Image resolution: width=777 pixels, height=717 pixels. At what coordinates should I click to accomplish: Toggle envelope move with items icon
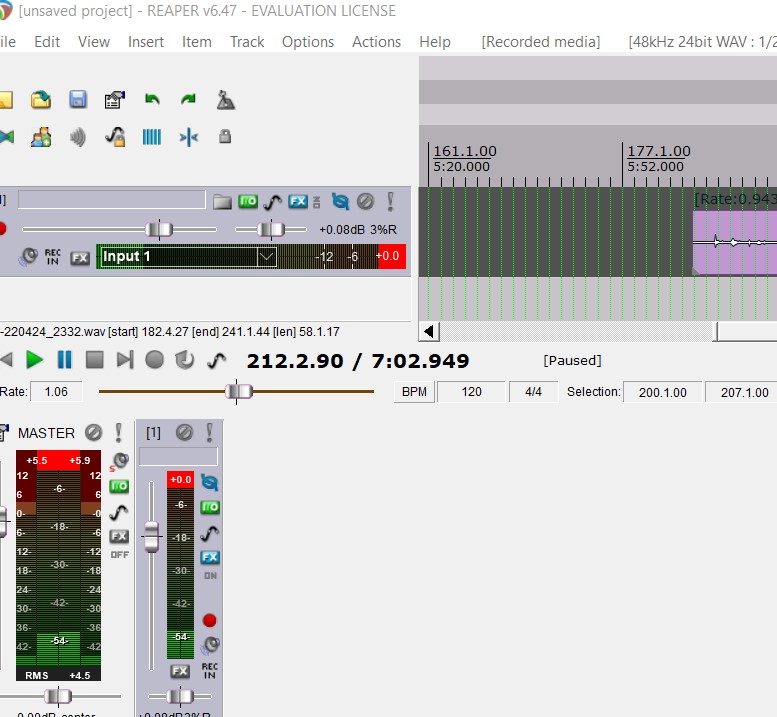tap(115, 137)
